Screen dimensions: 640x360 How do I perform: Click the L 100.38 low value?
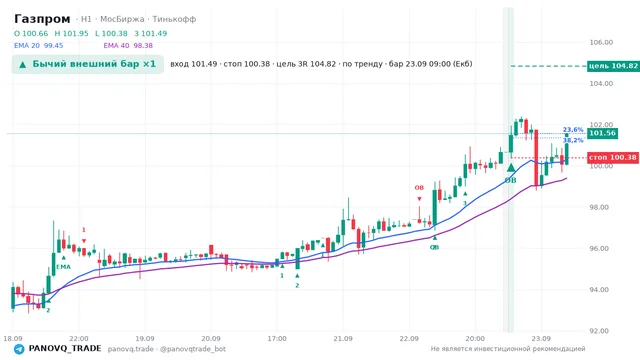coord(111,33)
